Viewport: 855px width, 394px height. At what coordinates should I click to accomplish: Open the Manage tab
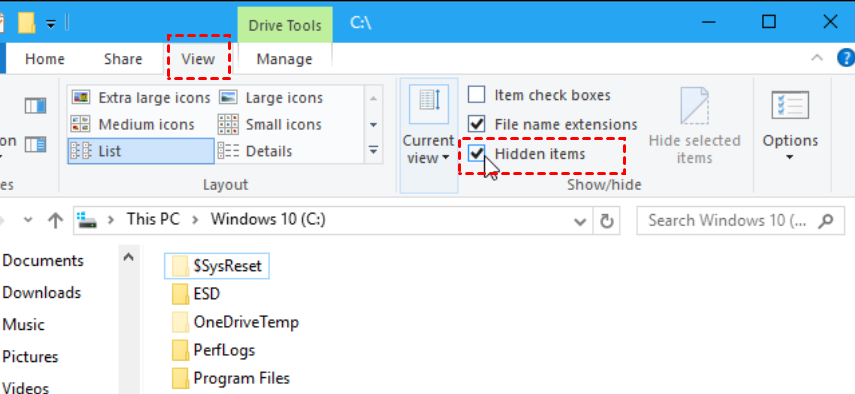click(285, 59)
